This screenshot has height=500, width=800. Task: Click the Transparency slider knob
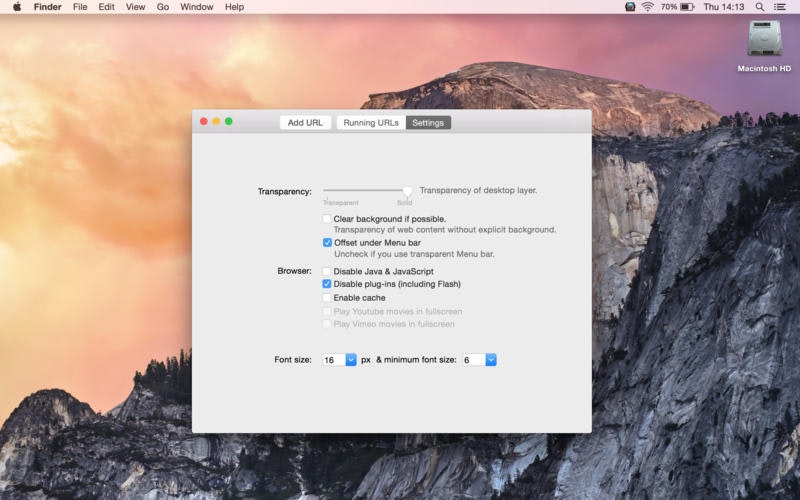pyautogui.click(x=407, y=191)
